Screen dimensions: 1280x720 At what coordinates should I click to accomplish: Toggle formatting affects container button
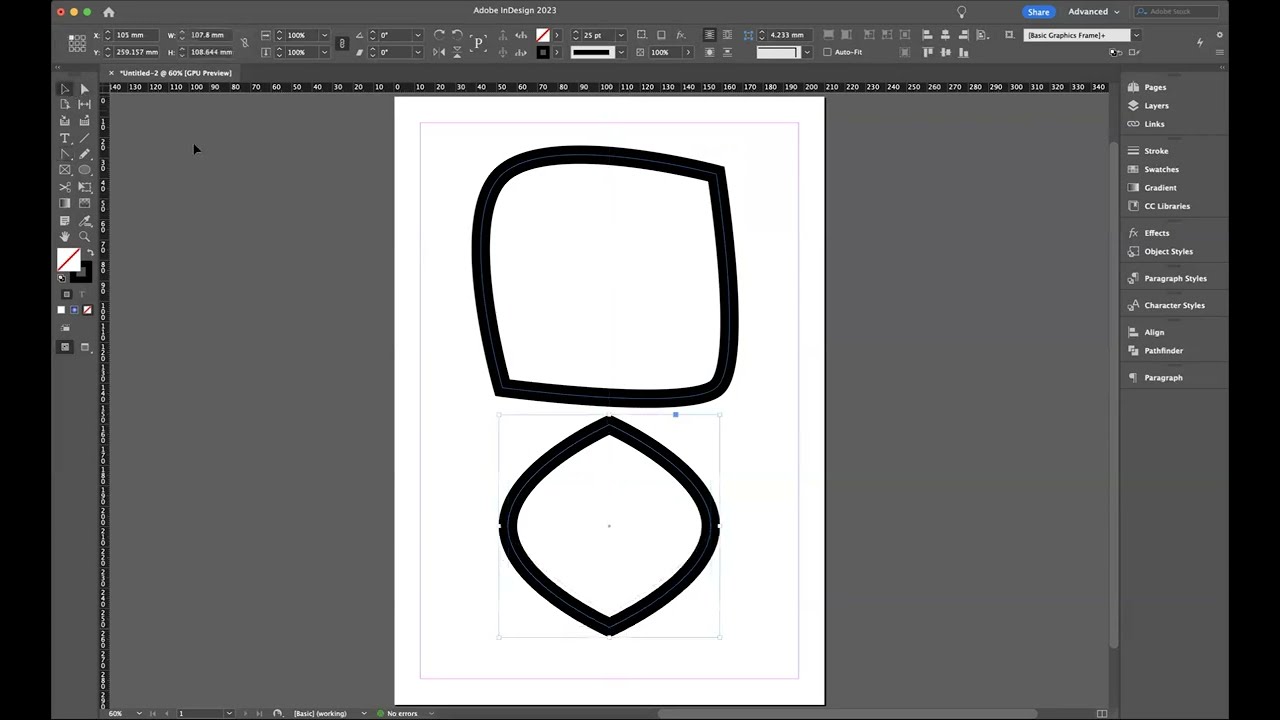(x=66, y=295)
